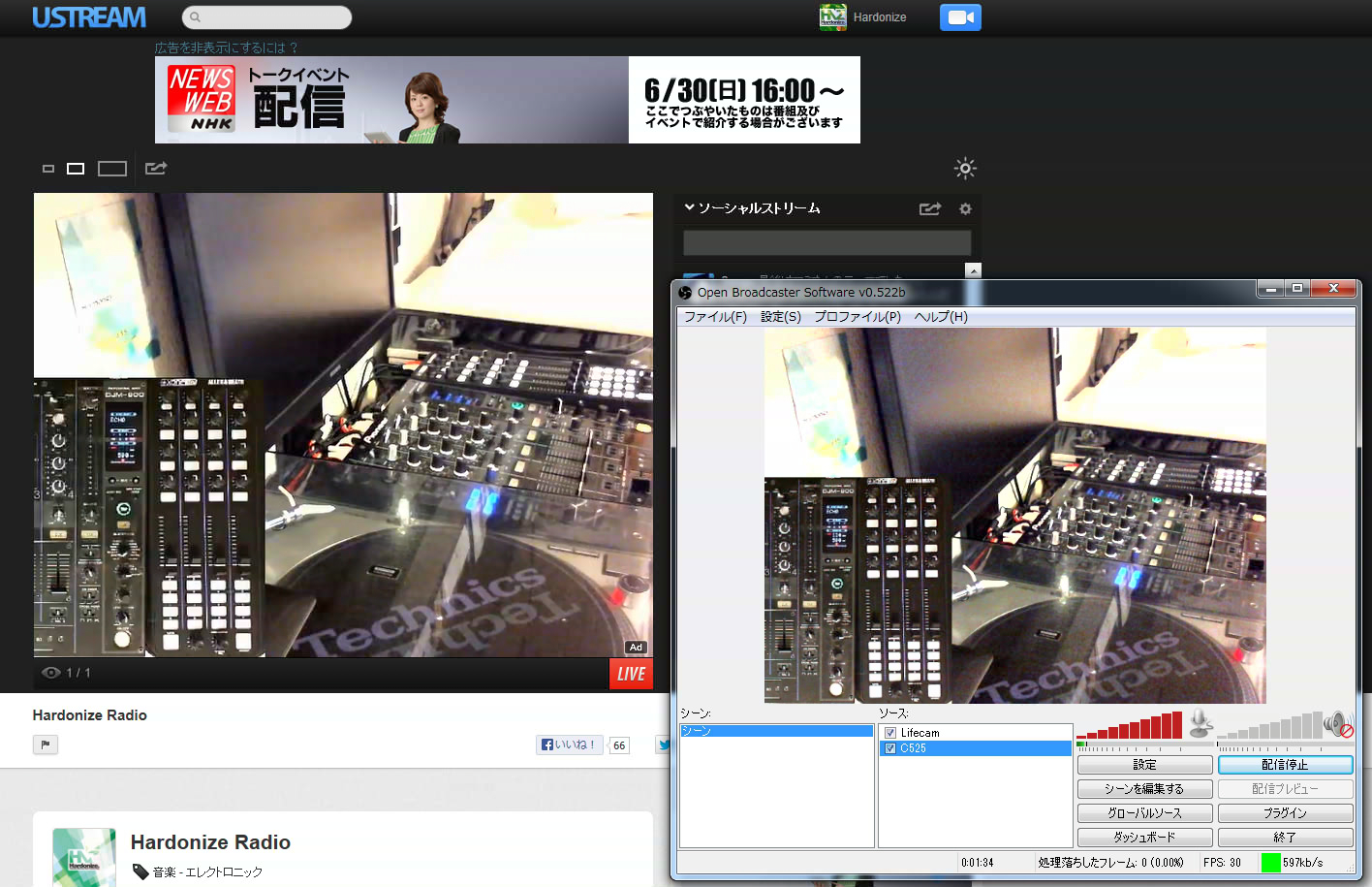Select the medium player size icon
This screenshot has height=887, width=1372.
coord(76,169)
